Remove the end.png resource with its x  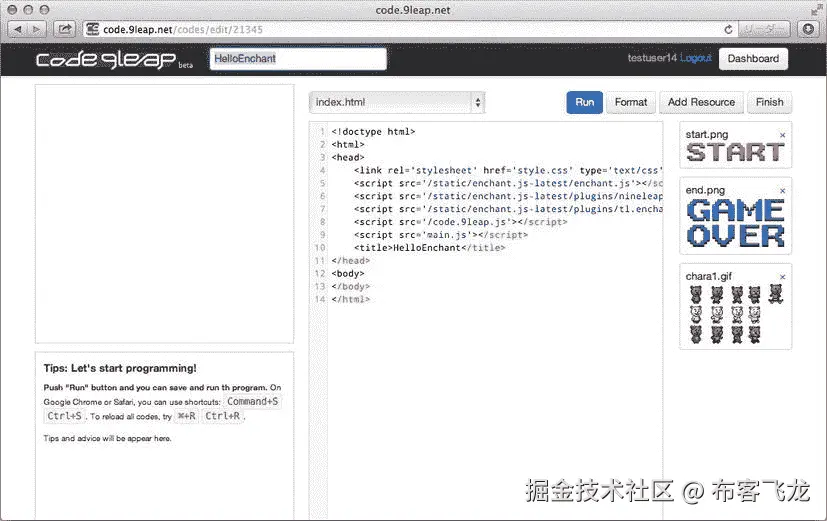click(x=783, y=191)
